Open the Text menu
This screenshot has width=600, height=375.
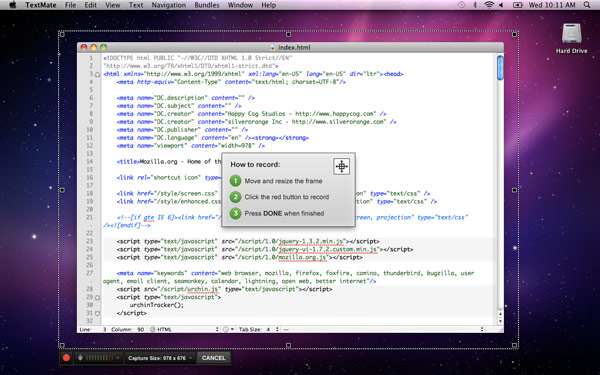coord(136,5)
